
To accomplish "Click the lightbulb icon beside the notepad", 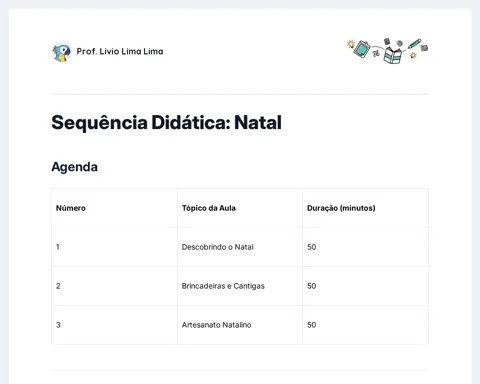I will pos(351,44).
